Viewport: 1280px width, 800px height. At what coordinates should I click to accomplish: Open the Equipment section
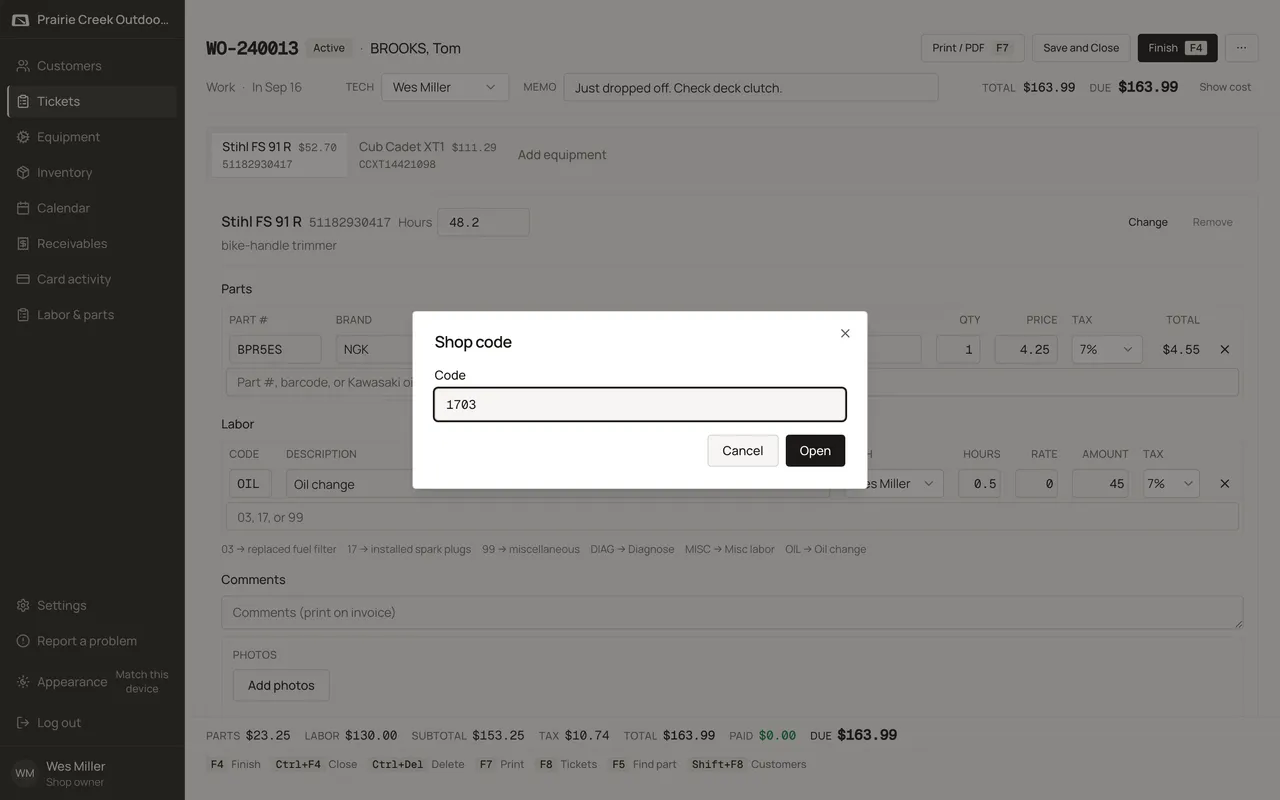pyautogui.click(x=92, y=137)
